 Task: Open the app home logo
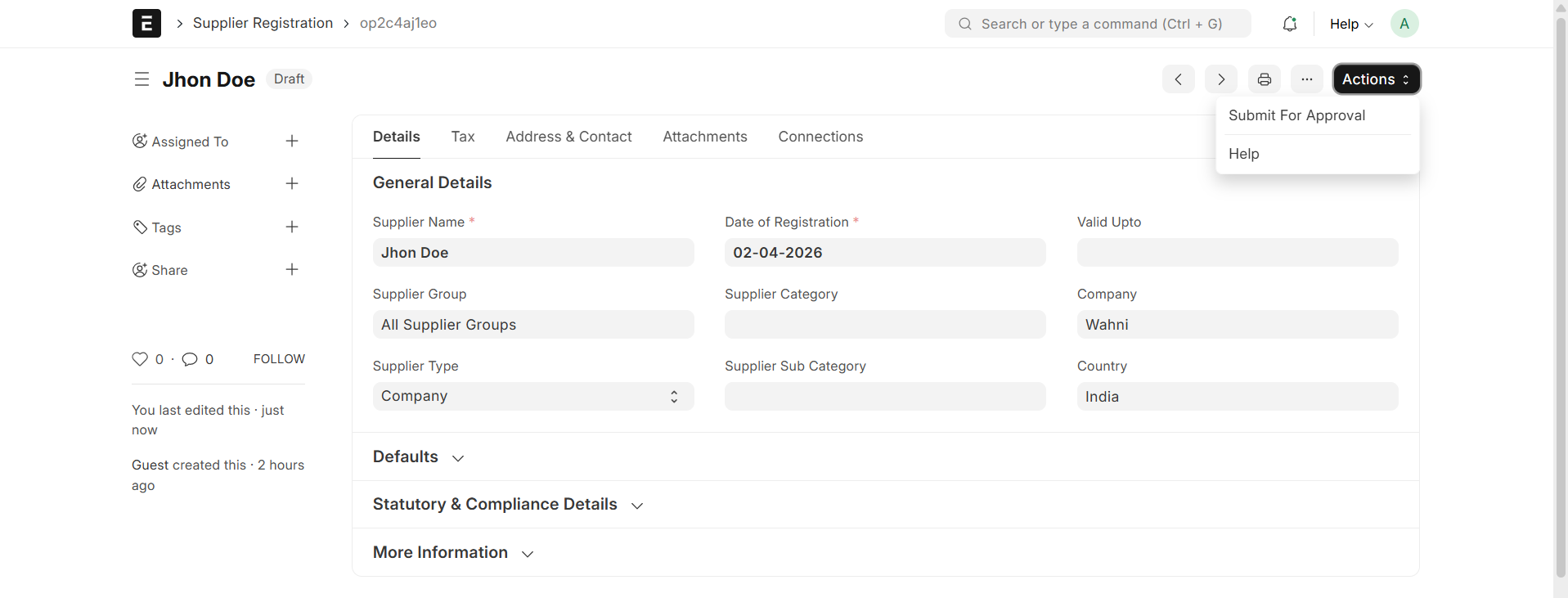click(x=146, y=23)
